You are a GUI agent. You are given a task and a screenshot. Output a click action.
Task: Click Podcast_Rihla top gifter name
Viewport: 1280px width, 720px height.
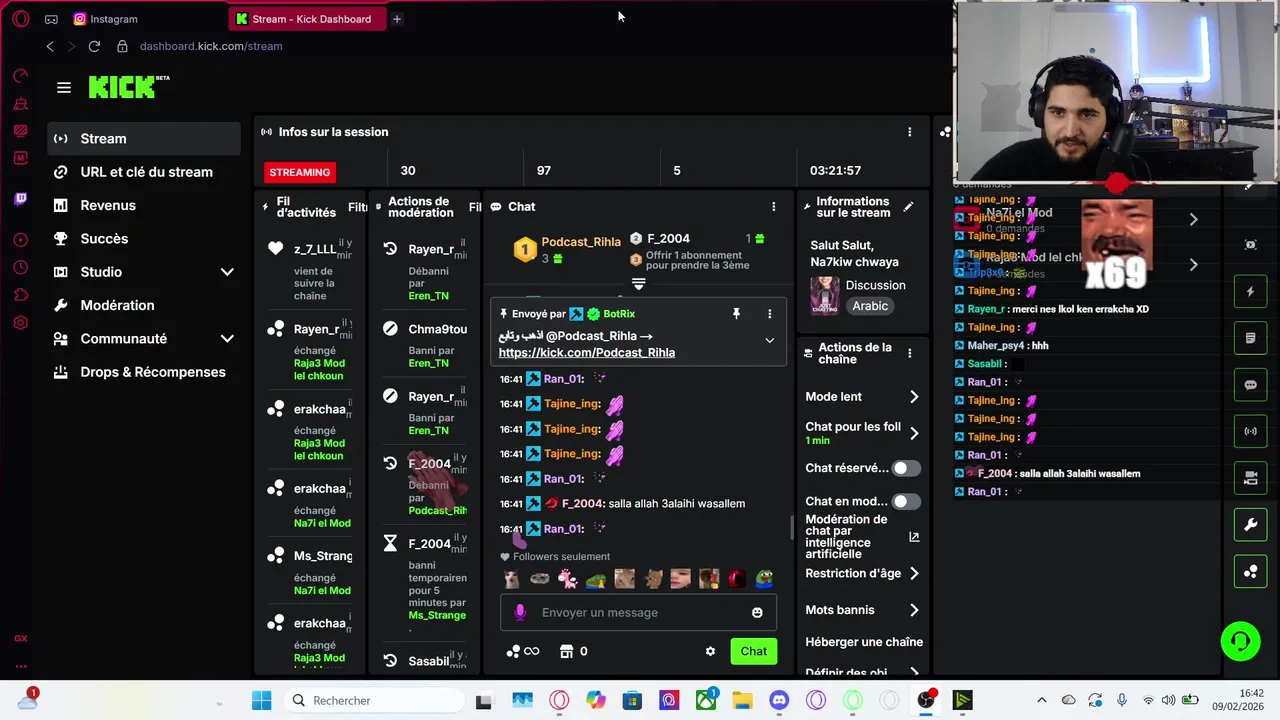[581, 242]
